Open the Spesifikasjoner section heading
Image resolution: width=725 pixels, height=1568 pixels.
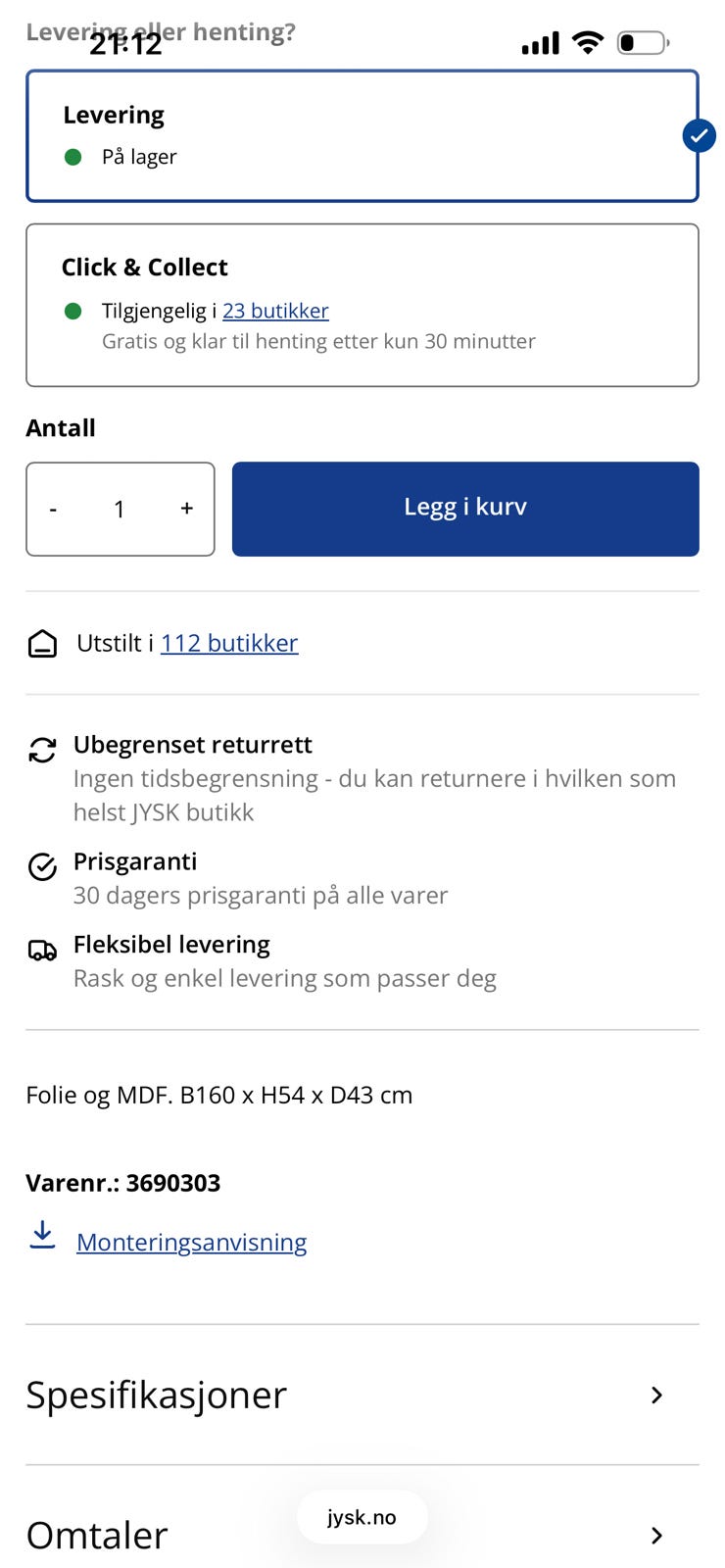tap(157, 1395)
